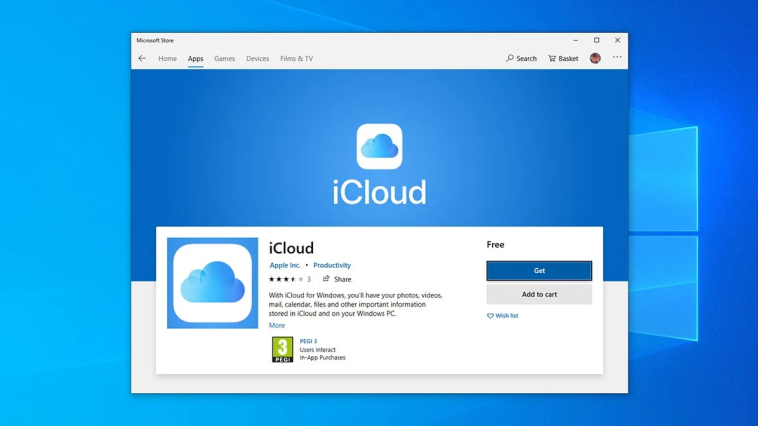Close the Microsoft Store window
The height and width of the screenshot is (426, 758).
[617, 40]
